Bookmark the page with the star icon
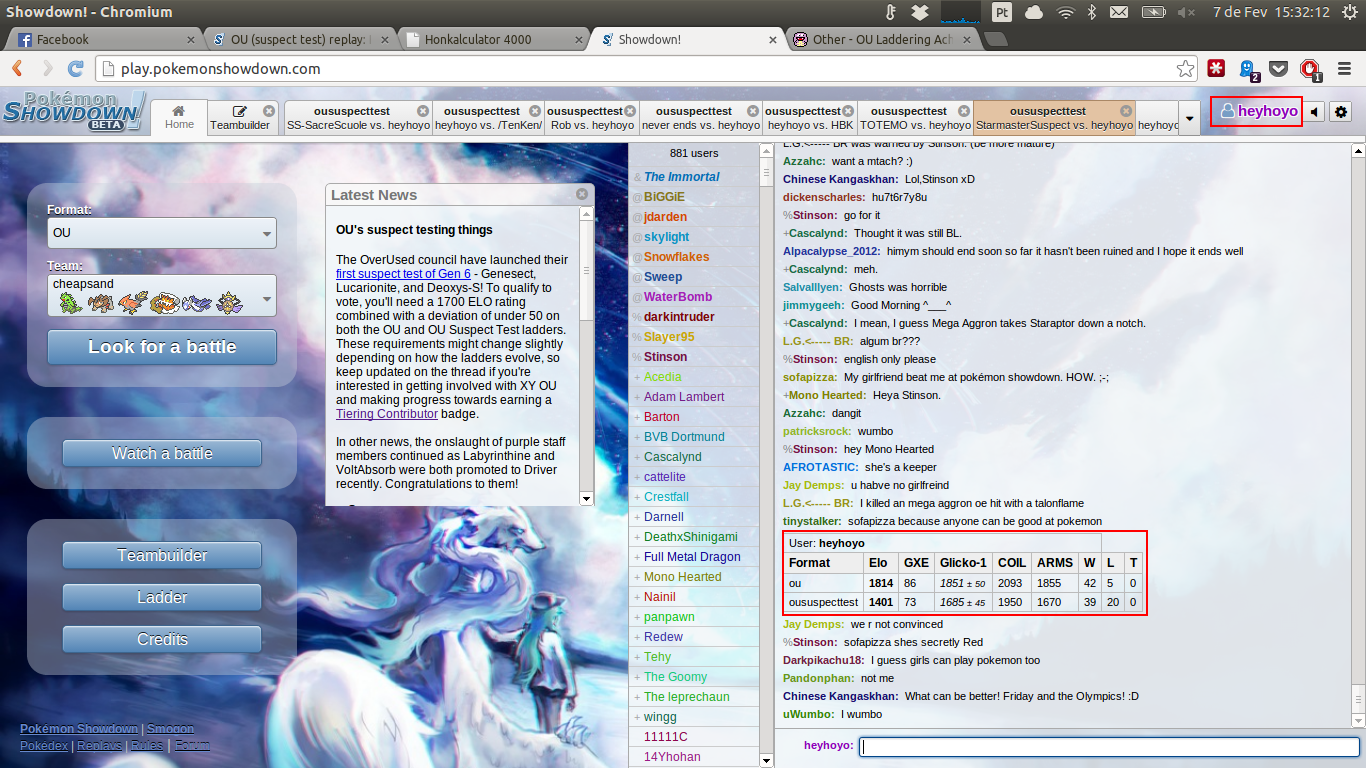1366x768 pixels. click(1185, 69)
